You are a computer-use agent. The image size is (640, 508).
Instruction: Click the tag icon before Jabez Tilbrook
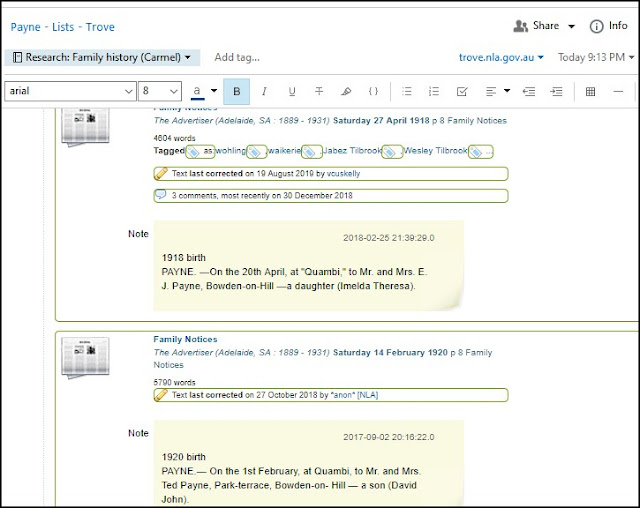[x=309, y=152]
